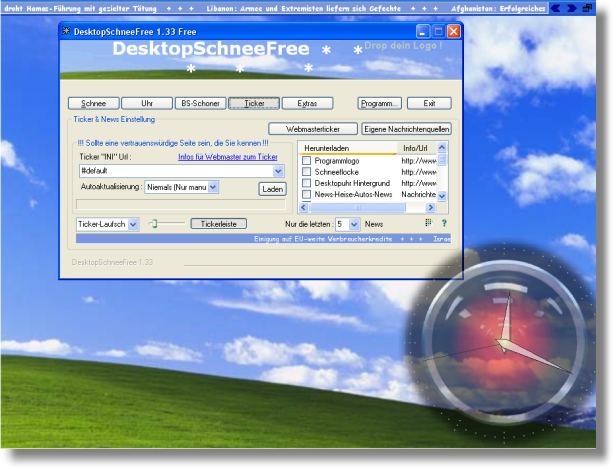The image size is (616, 469).
Task: Click the ticker bar's left arrow icon
Action: (556, 7)
